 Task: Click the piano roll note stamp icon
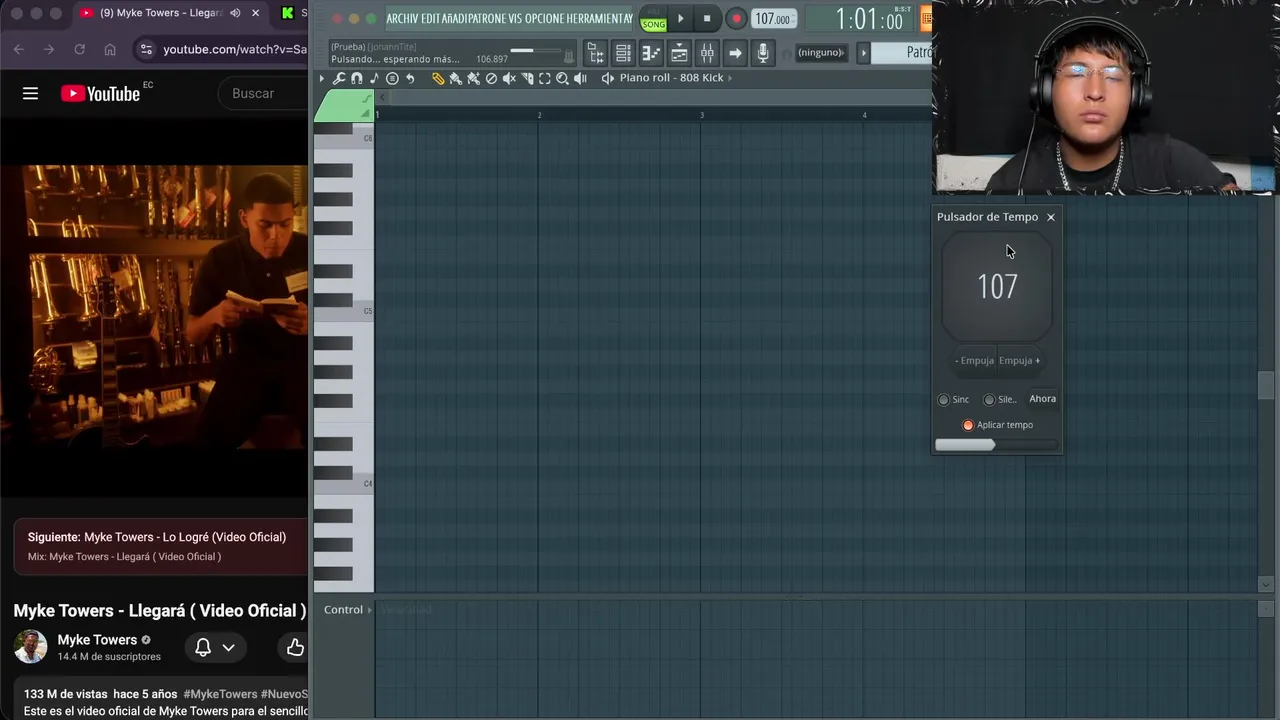click(374, 78)
